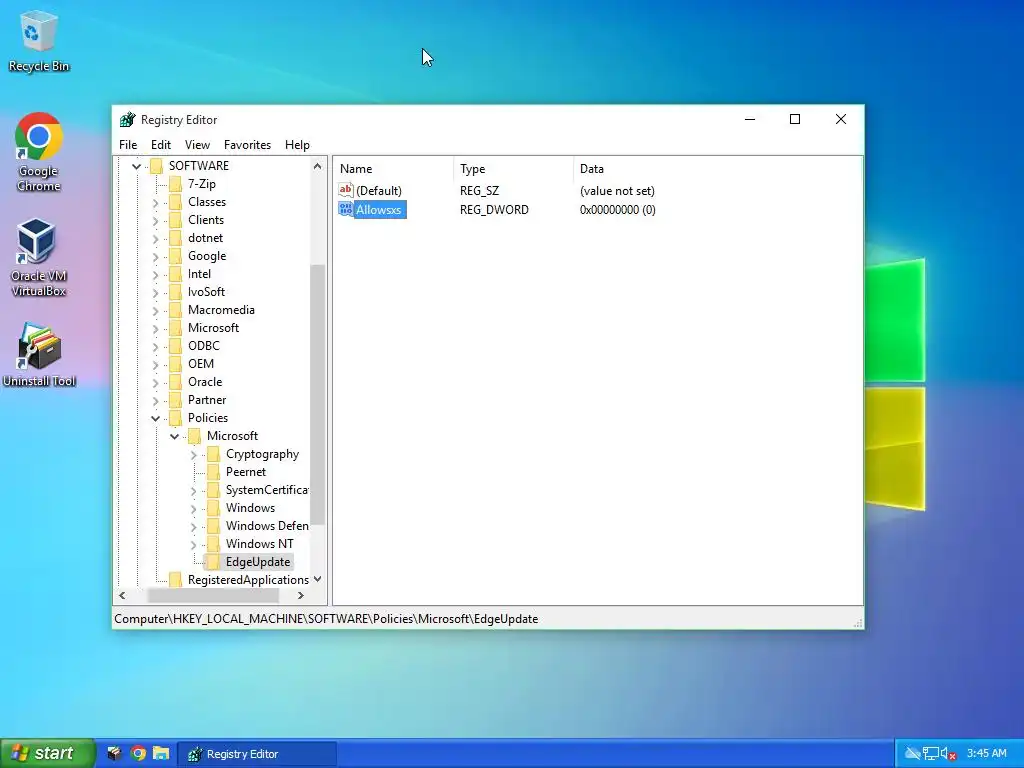Select the (Default) string value icon

click(x=345, y=190)
